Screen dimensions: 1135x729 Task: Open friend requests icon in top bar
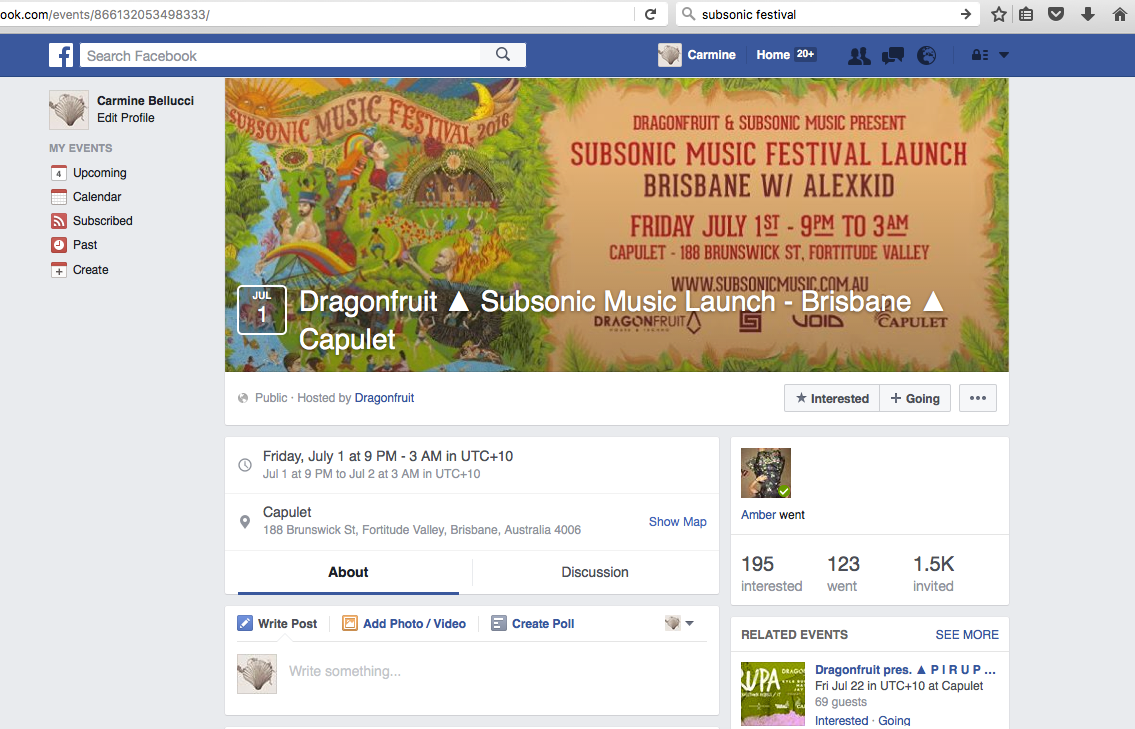click(859, 56)
